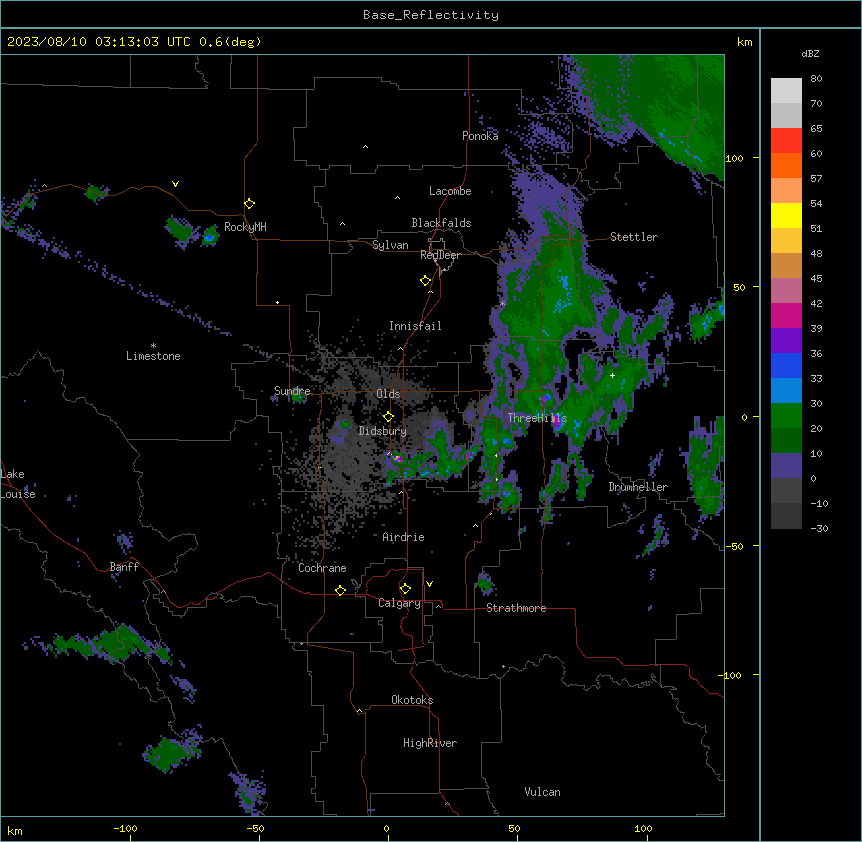The height and width of the screenshot is (842, 862).
Task: Click the RockyMH label
Action: tap(245, 227)
